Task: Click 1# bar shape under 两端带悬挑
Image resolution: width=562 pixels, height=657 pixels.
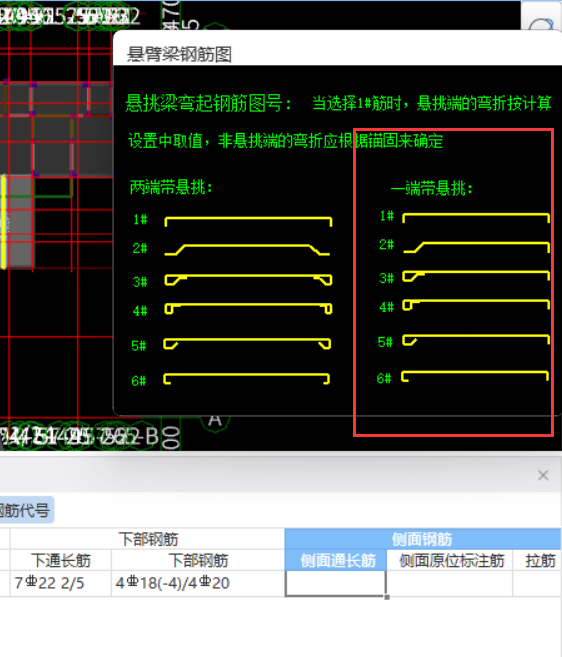Action: pyautogui.click(x=248, y=221)
